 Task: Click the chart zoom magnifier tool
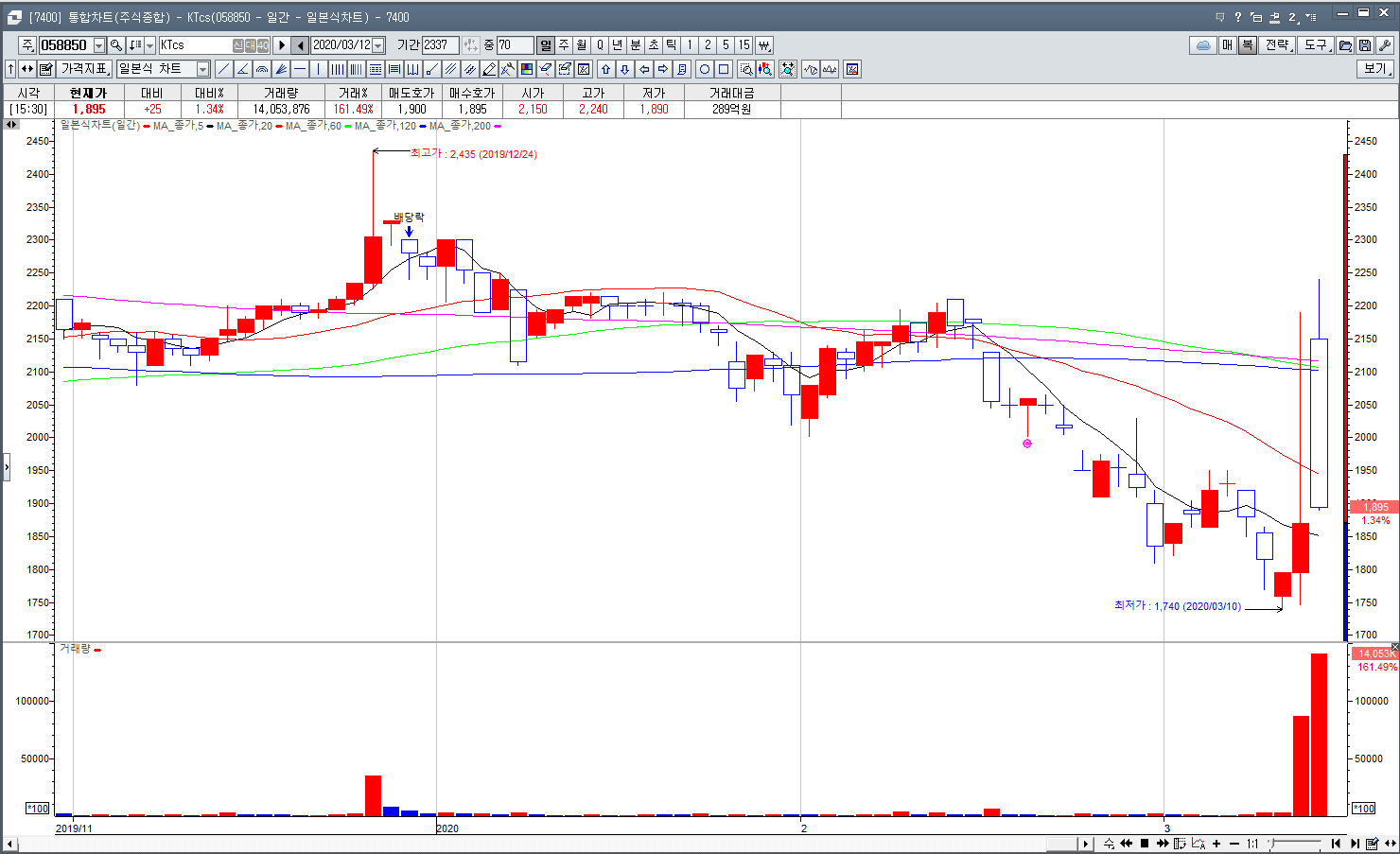(746, 69)
